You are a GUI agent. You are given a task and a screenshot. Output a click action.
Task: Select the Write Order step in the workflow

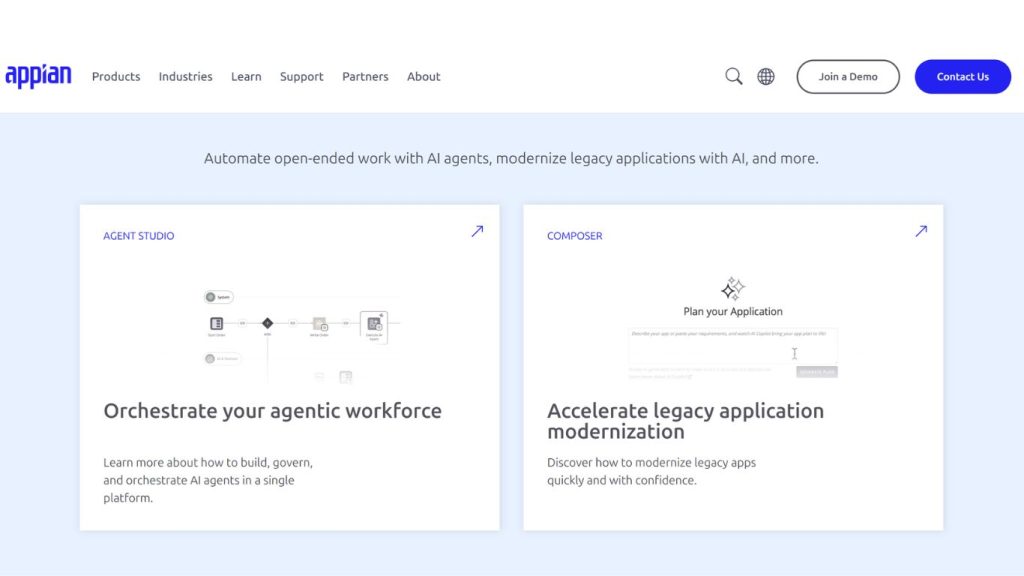click(x=320, y=323)
